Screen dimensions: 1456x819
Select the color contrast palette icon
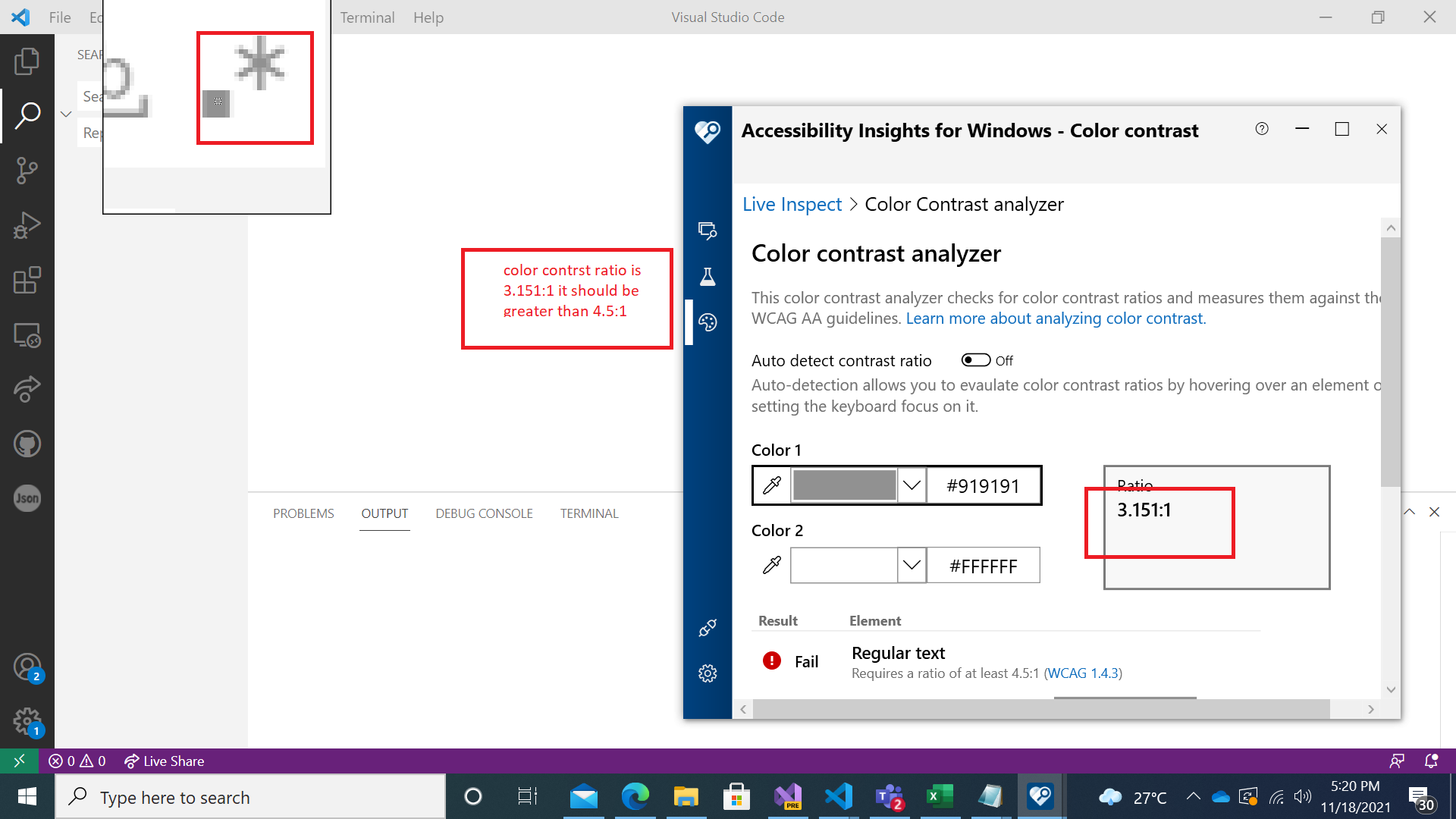click(708, 322)
